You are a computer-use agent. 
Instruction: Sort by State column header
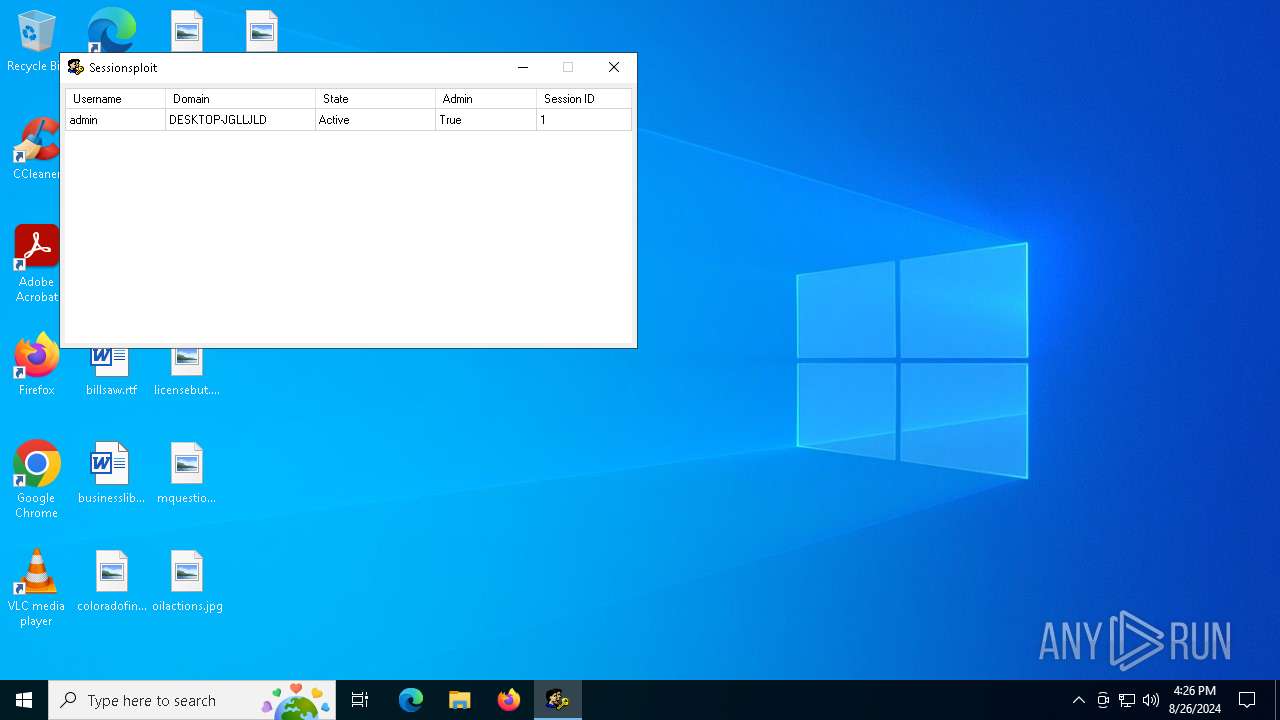pyautogui.click(x=375, y=99)
